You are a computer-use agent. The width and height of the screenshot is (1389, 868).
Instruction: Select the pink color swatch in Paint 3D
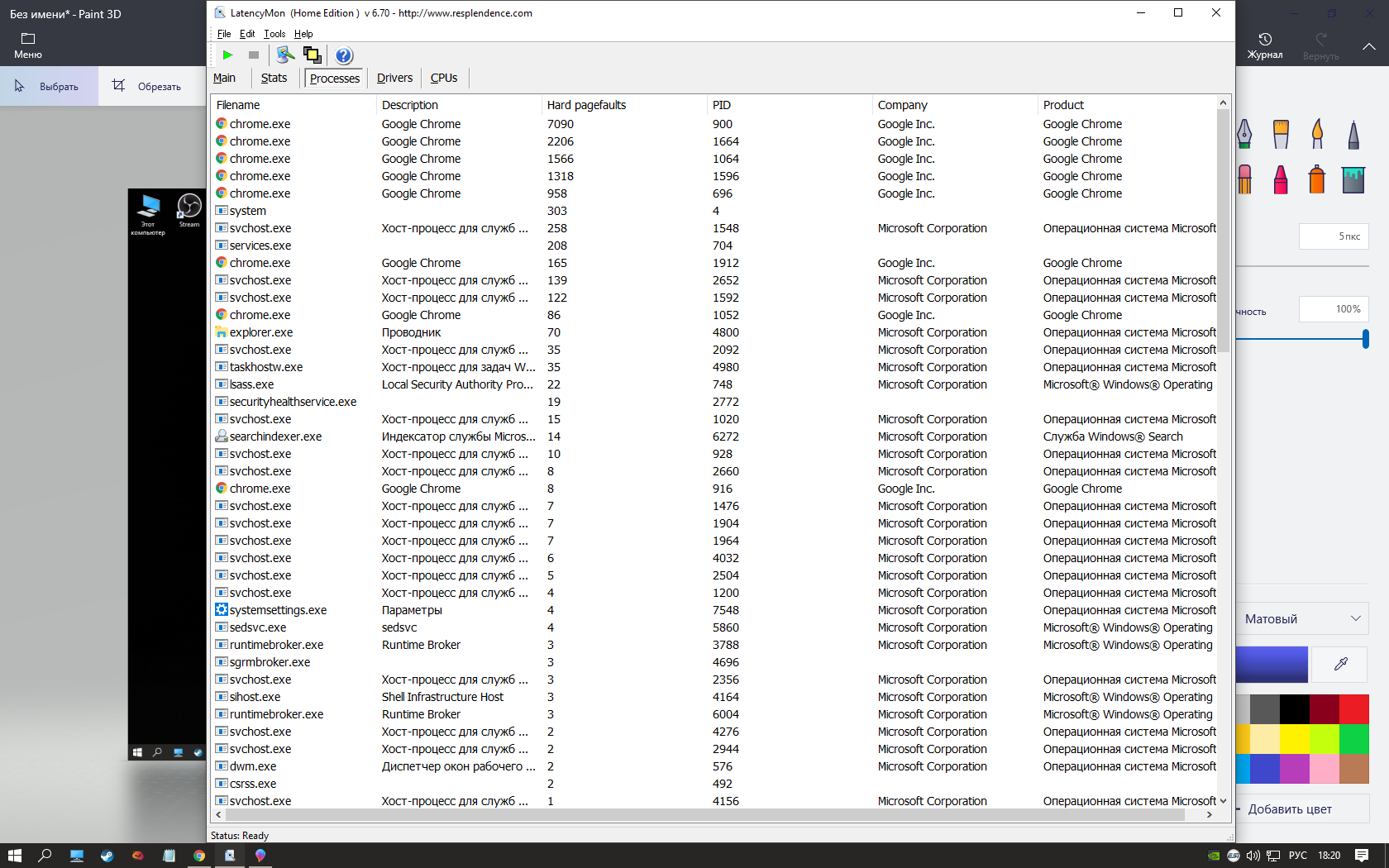click(x=1325, y=769)
